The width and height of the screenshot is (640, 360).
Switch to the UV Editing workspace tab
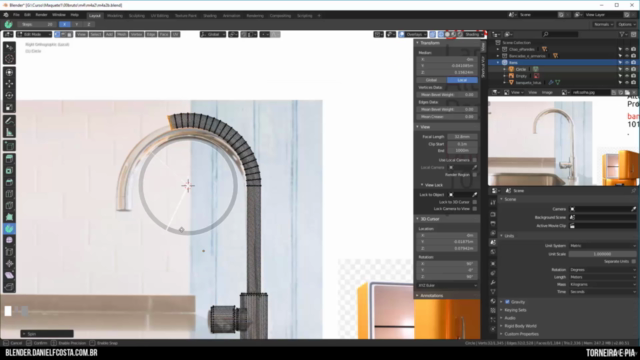[x=160, y=16]
